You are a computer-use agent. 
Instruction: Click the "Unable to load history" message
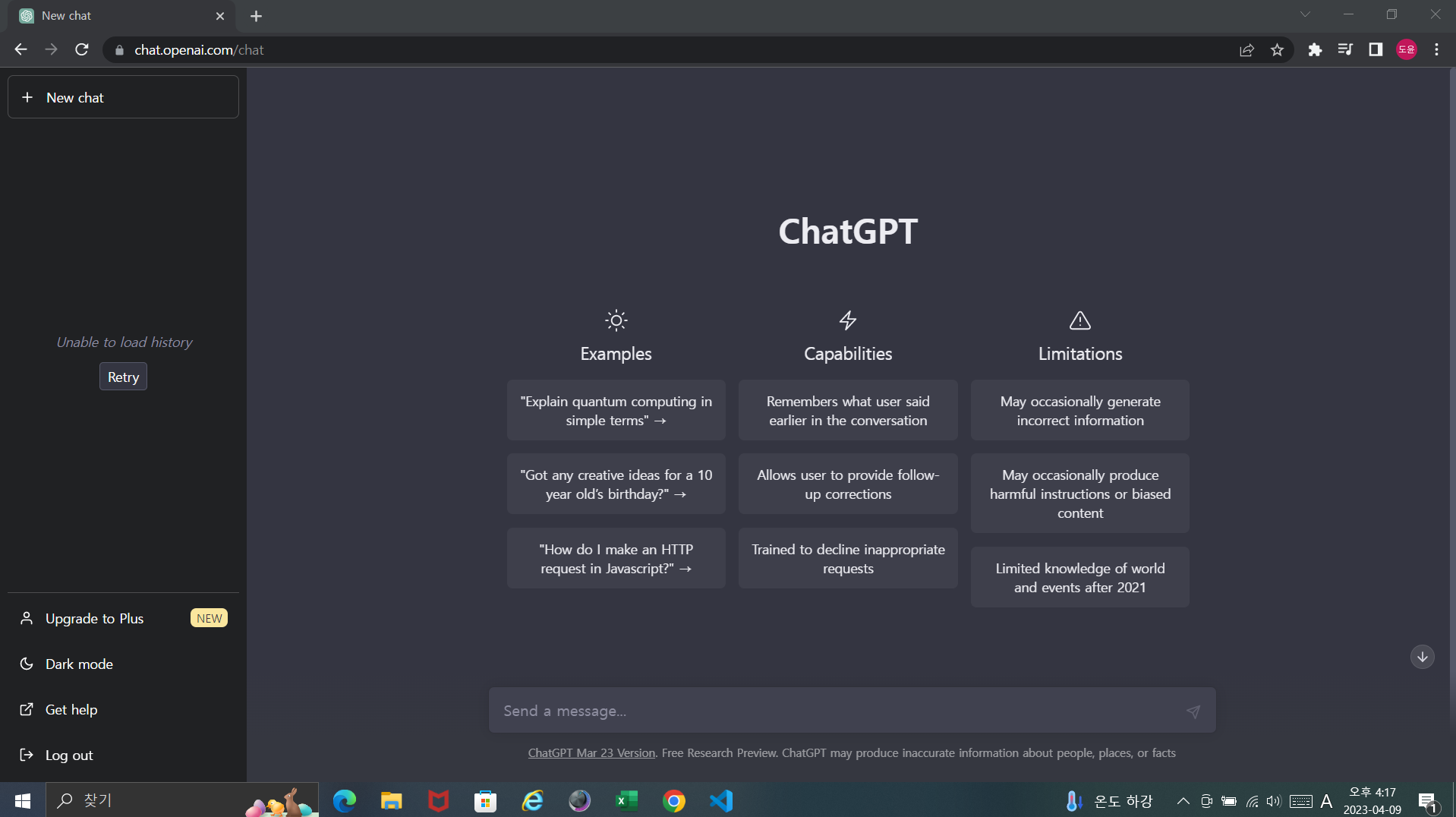[x=124, y=342]
